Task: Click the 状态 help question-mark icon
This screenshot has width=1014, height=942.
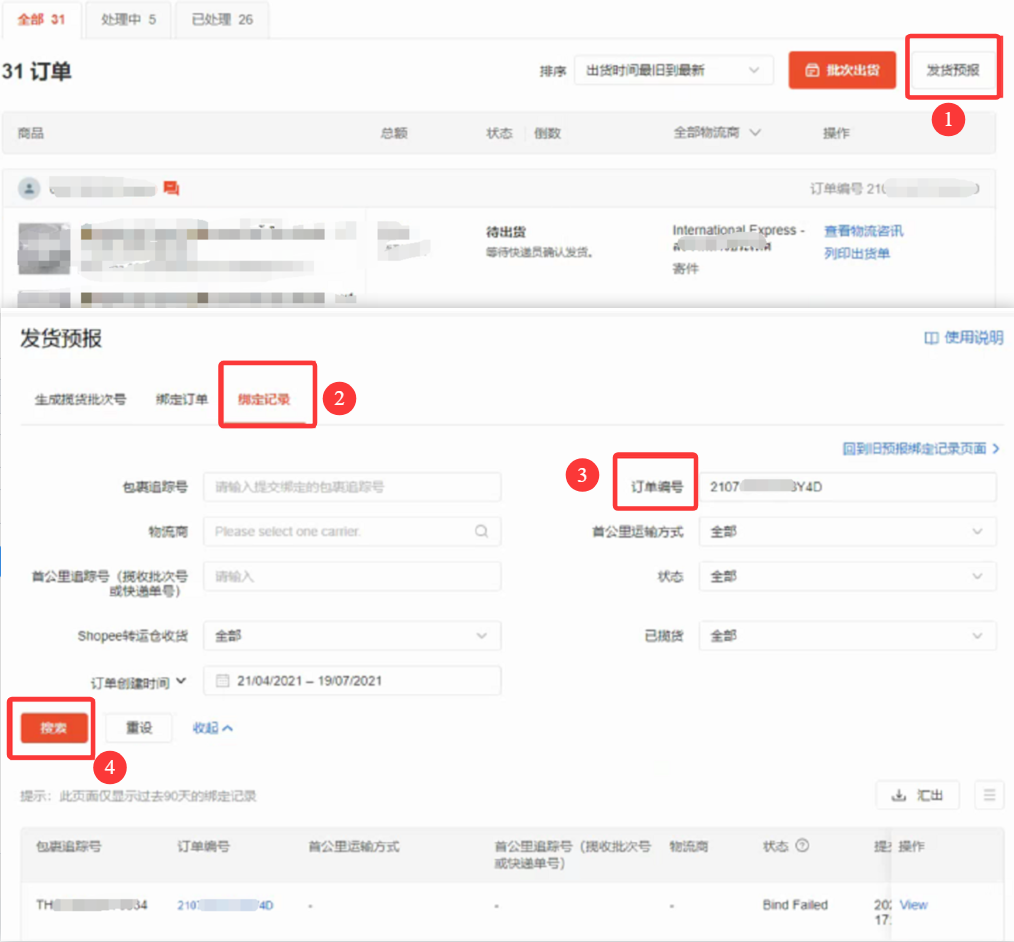Action: 802,846
